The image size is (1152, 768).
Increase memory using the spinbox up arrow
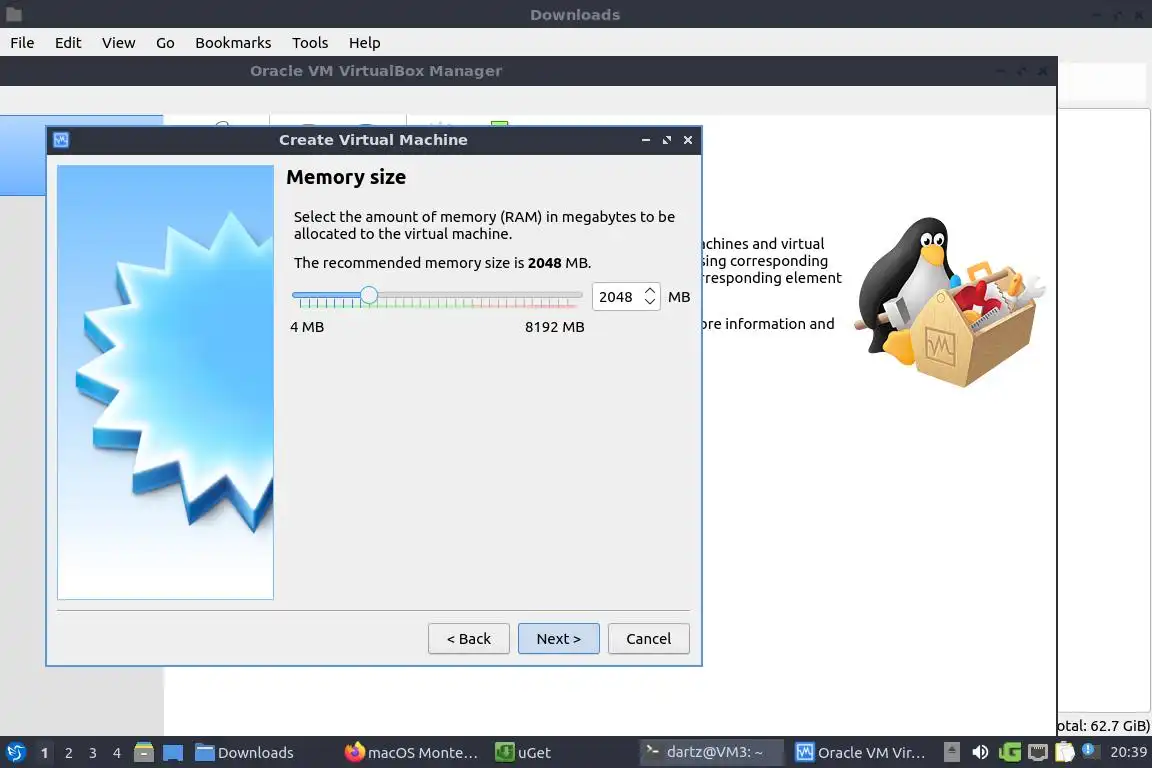point(650,290)
